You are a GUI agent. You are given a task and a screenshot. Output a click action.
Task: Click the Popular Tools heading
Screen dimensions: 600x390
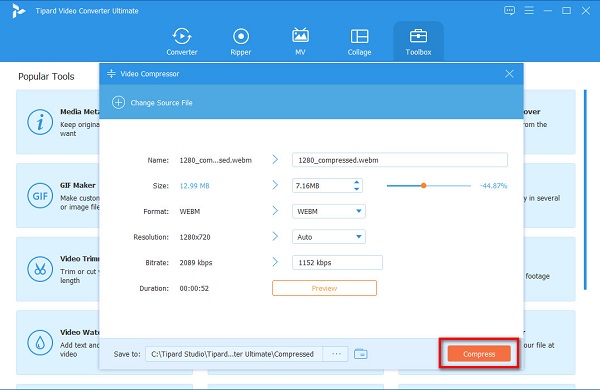click(x=46, y=77)
